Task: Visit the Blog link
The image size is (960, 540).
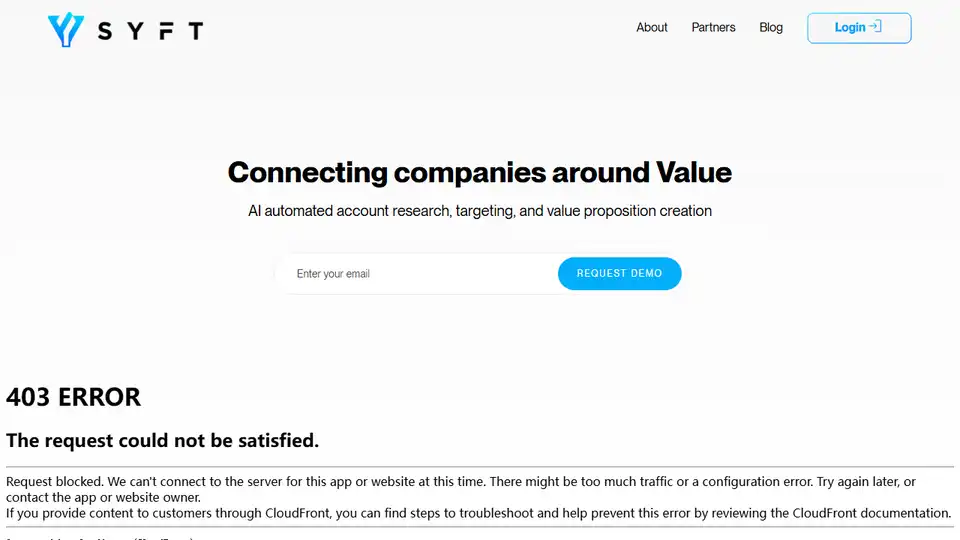Action: tap(771, 28)
